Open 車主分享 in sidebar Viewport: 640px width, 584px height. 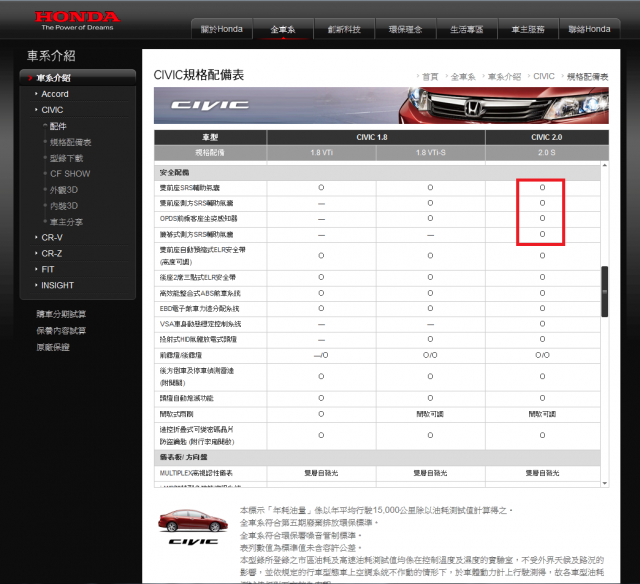[66, 222]
